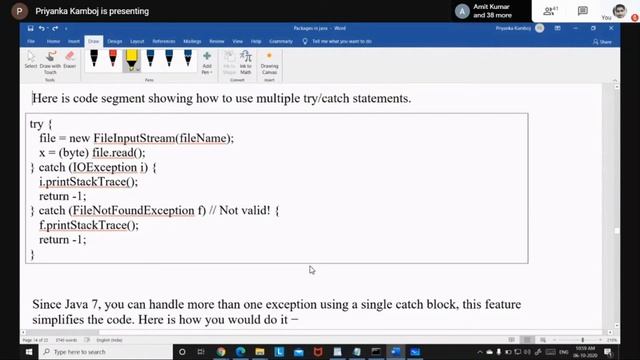Click the word count in status bar

[x=66, y=340]
